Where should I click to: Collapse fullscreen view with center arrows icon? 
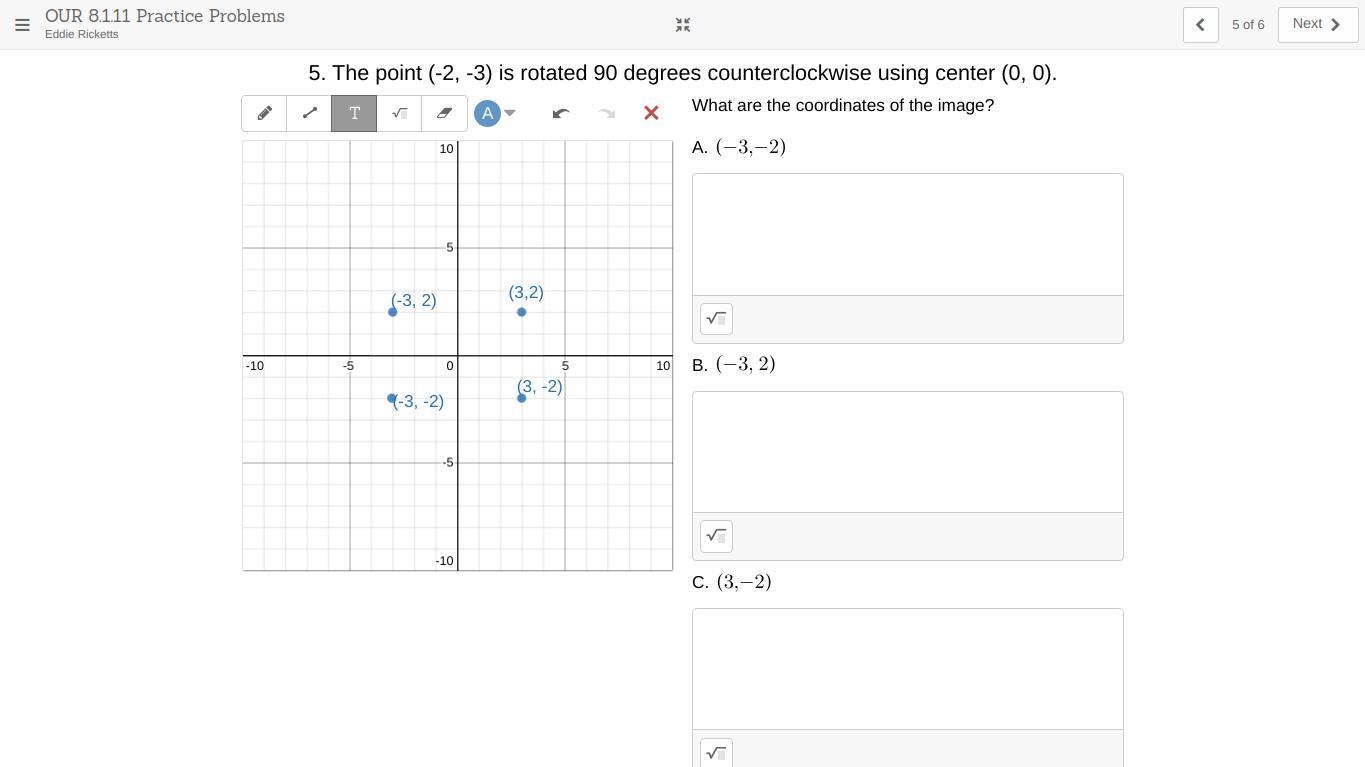click(683, 25)
